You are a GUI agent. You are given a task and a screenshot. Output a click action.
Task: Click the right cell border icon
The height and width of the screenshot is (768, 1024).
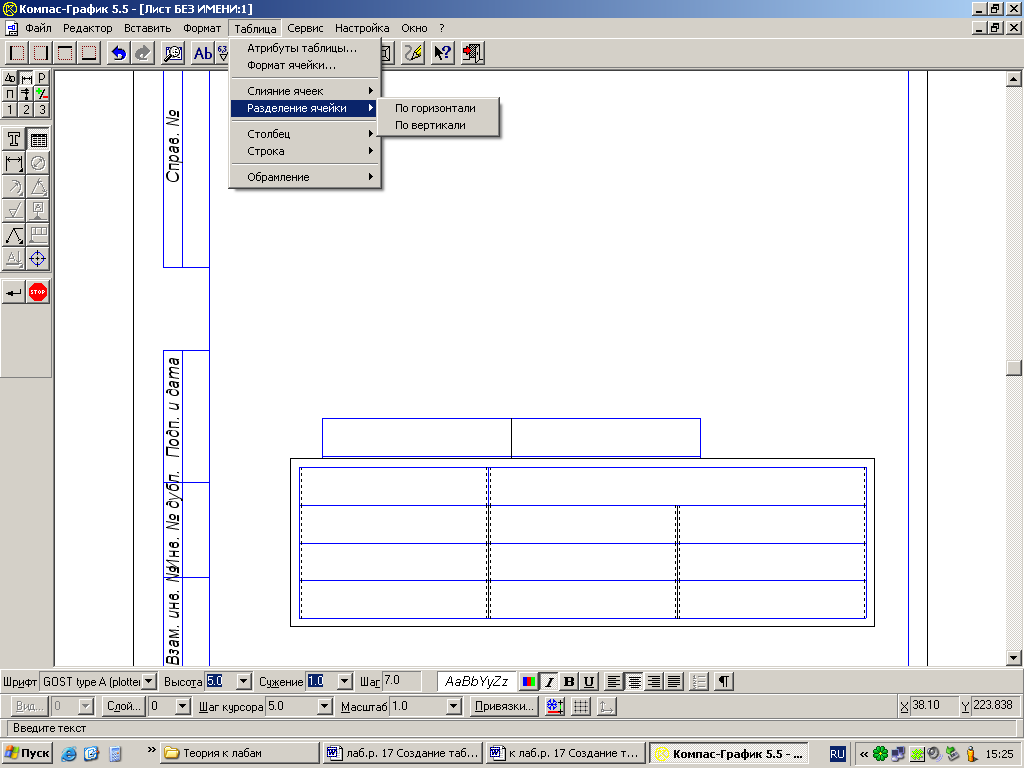point(41,53)
